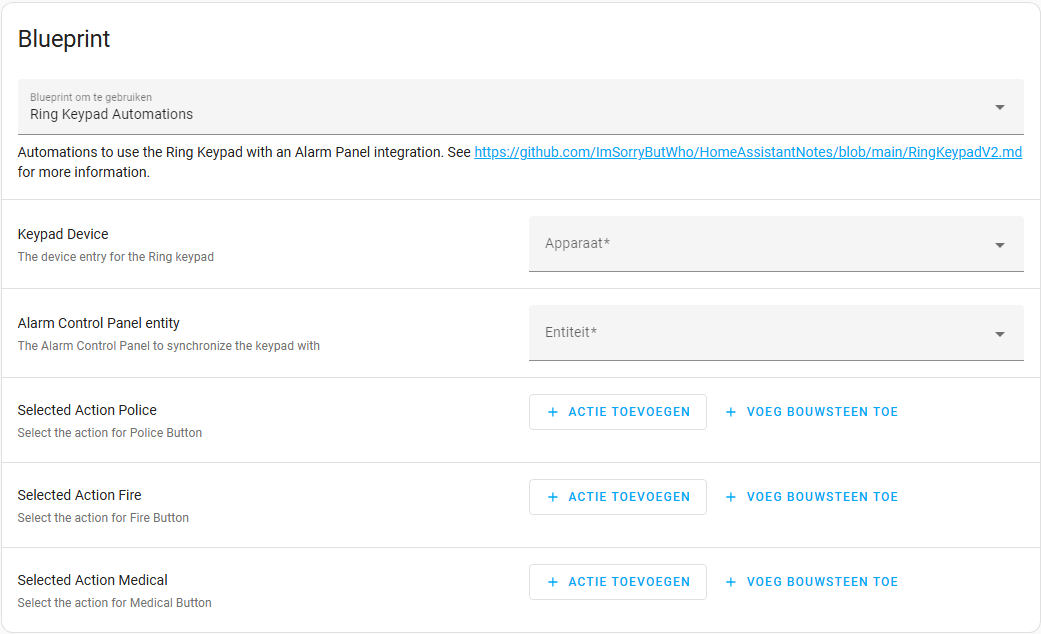Click 'Select the action for Fire Button' text
Viewport: 1041px width, 634px height.
pyautogui.click(x=103, y=518)
